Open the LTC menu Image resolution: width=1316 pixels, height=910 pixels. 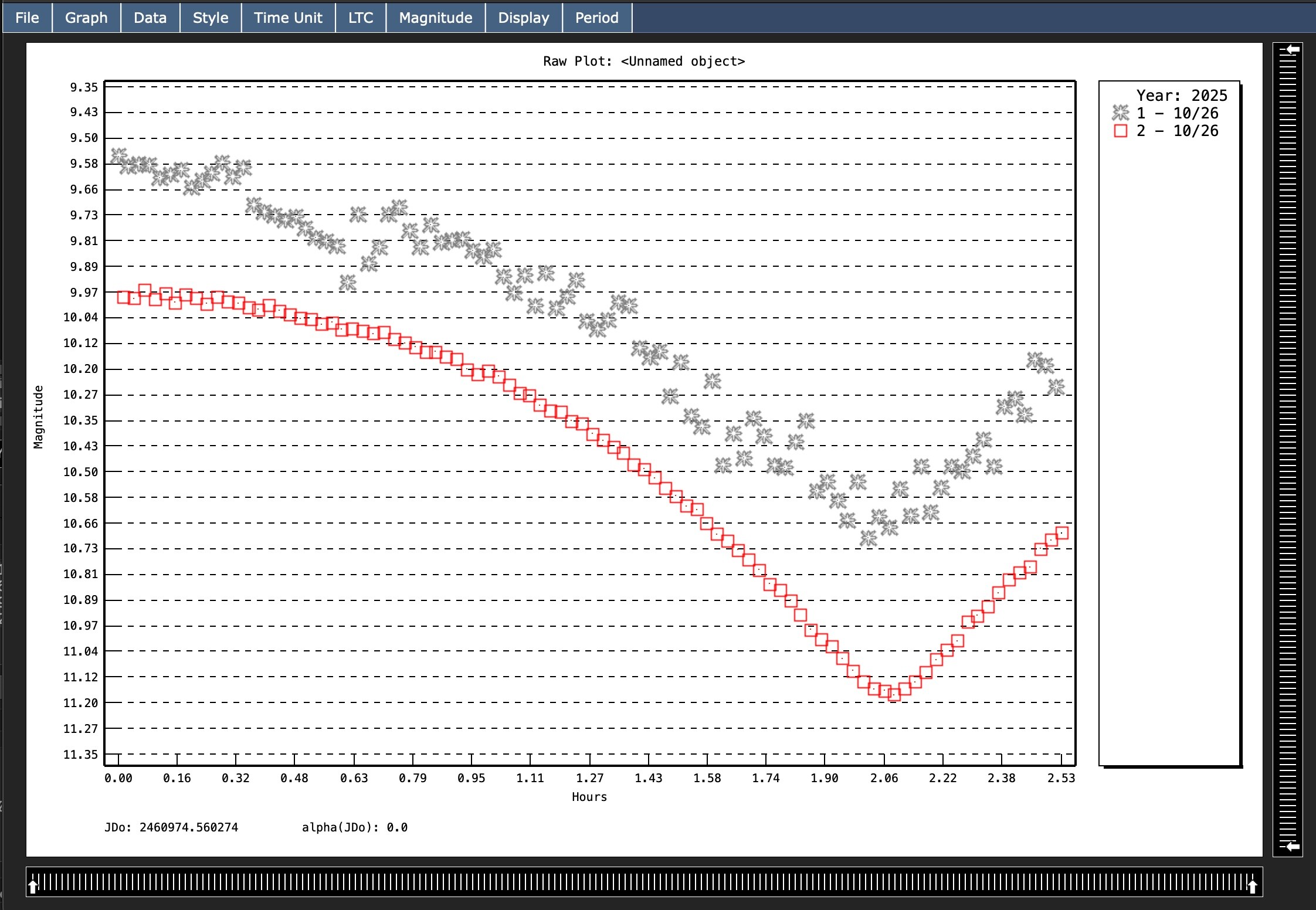pos(361,18)
